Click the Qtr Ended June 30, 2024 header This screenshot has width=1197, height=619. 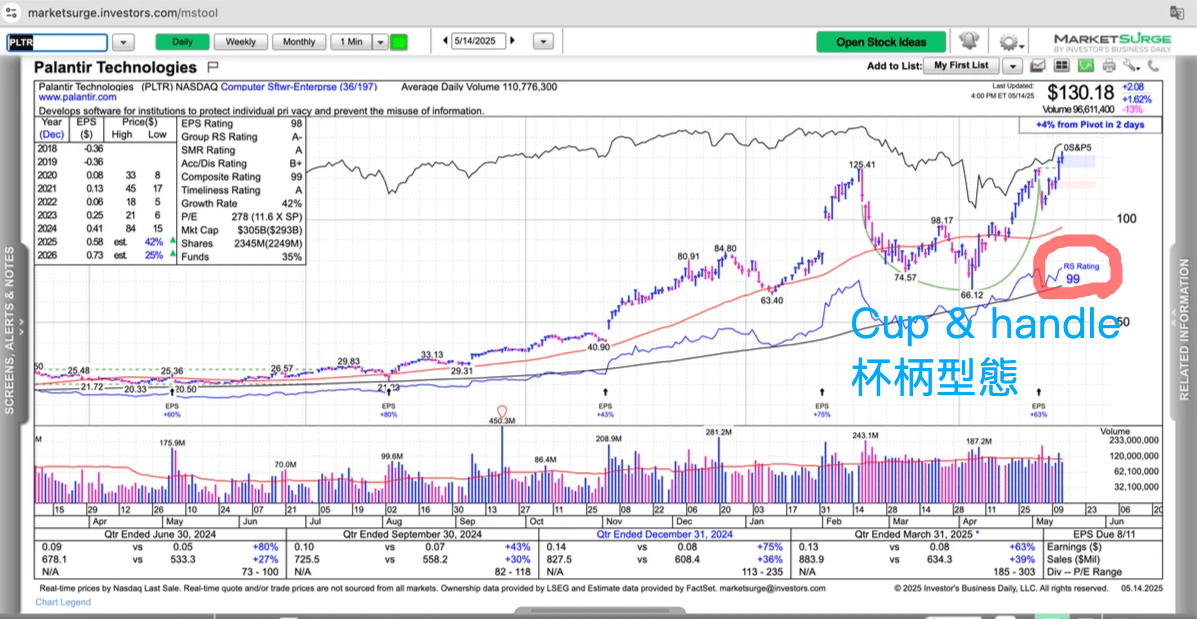[x=160, y=534]
